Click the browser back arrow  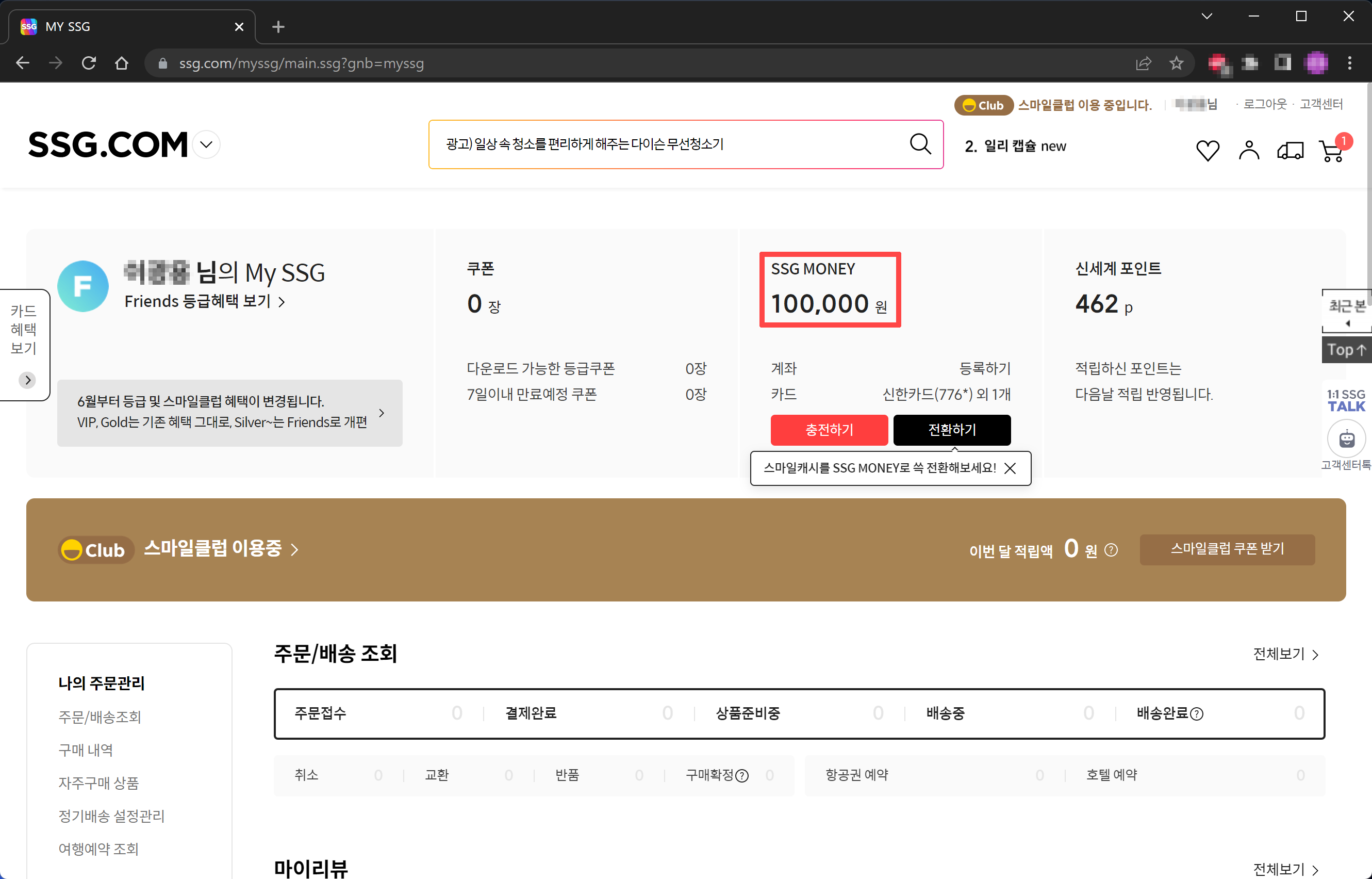[23, 63]
